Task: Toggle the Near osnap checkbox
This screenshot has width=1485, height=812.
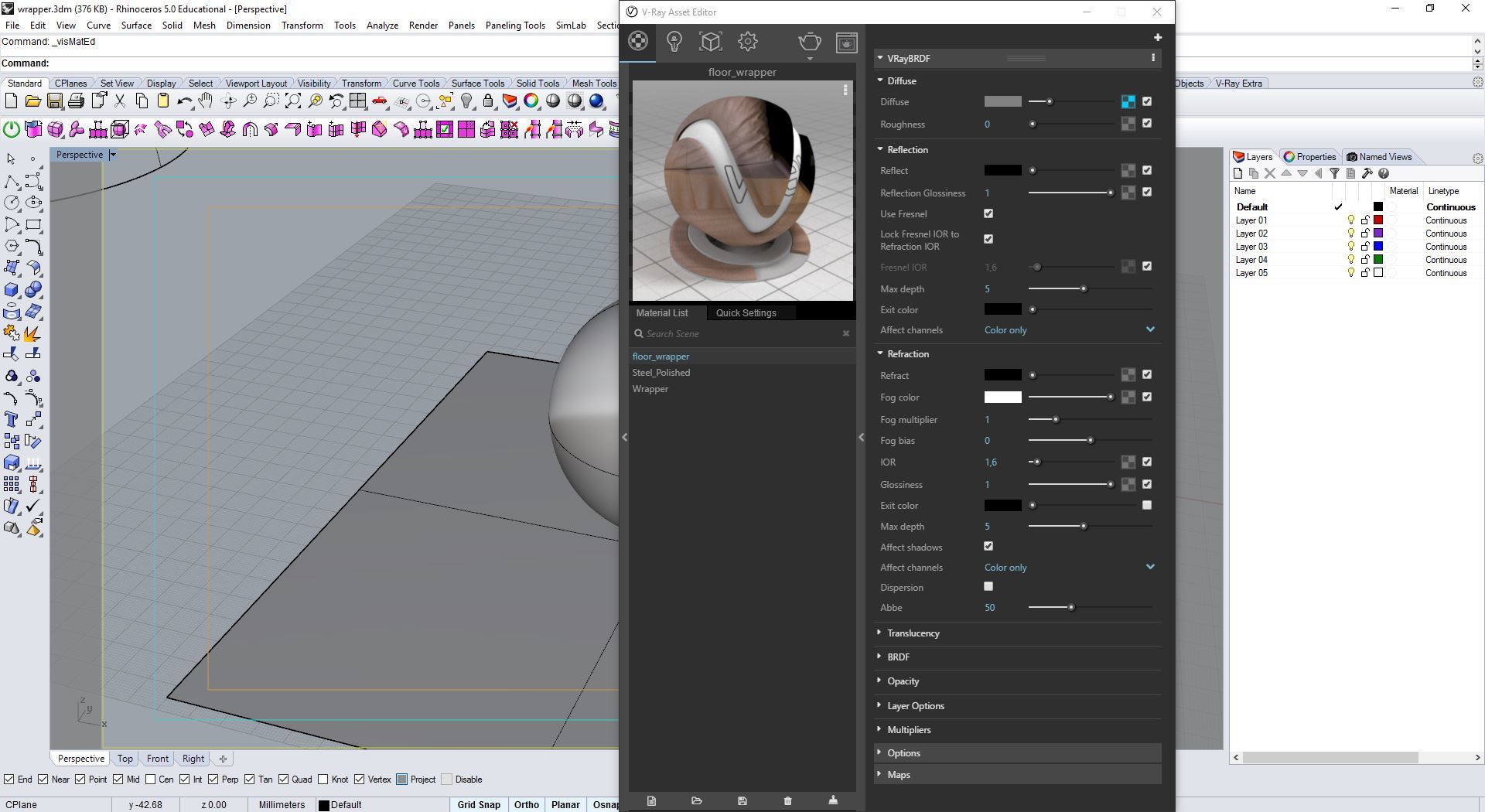Action: point(43,780)
